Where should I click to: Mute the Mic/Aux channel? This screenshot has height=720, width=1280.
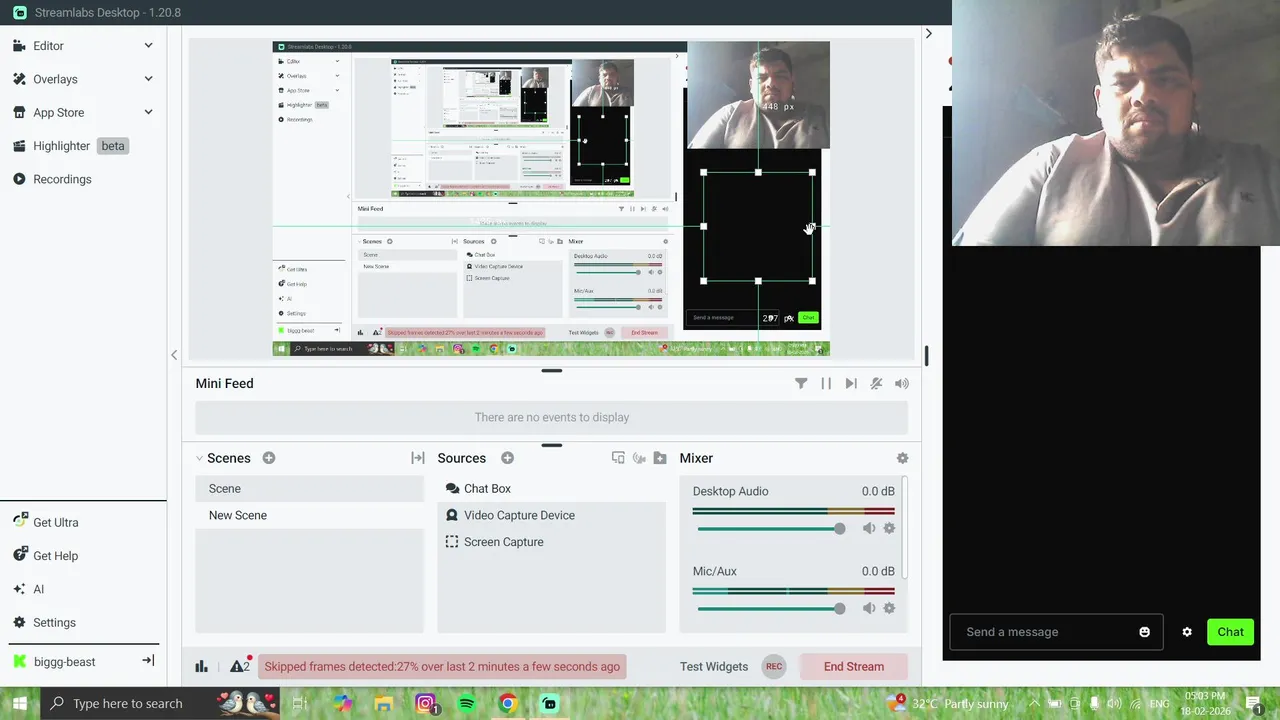869,608
